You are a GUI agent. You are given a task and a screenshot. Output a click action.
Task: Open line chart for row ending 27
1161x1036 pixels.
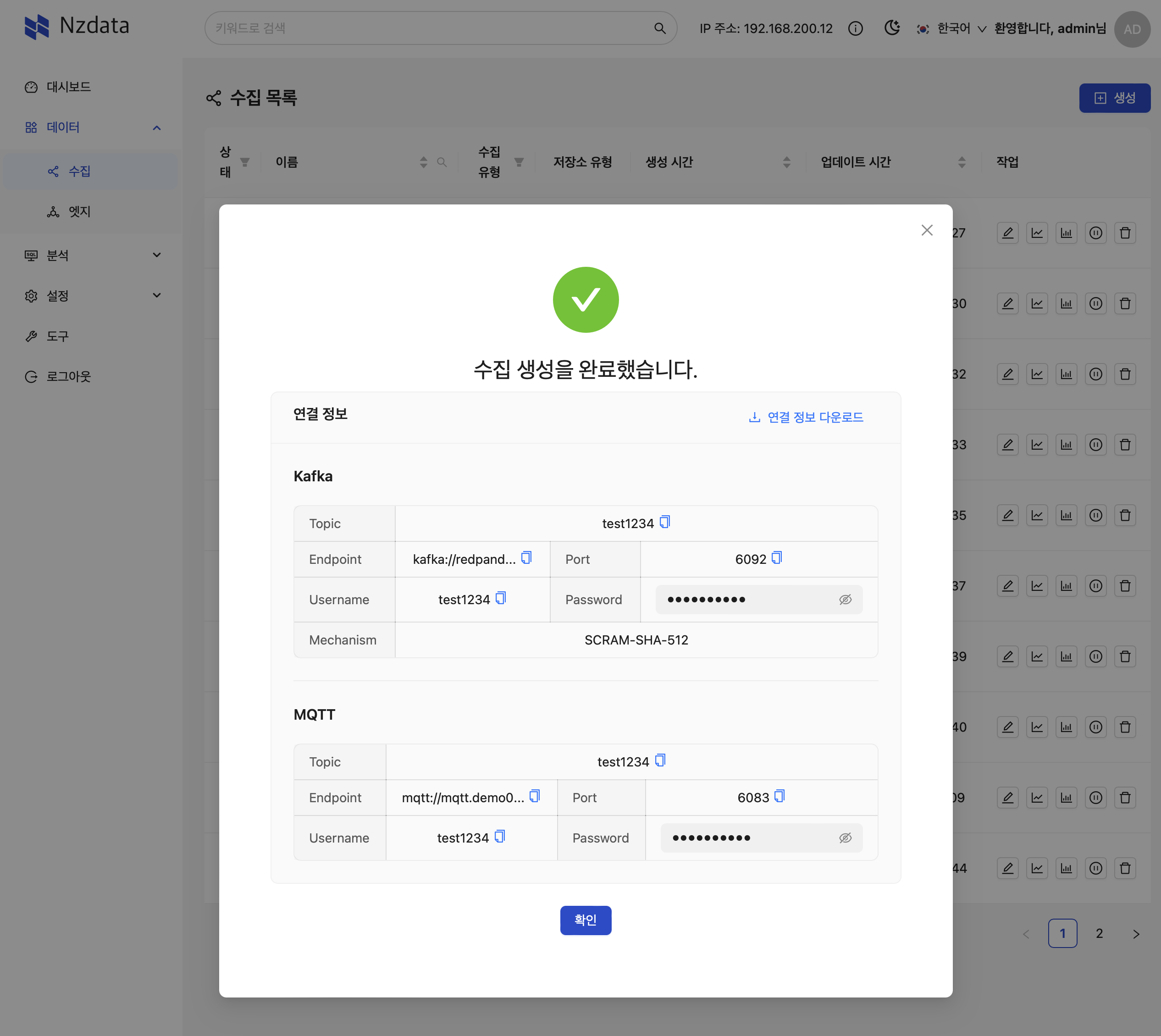tap(1037, 233)
